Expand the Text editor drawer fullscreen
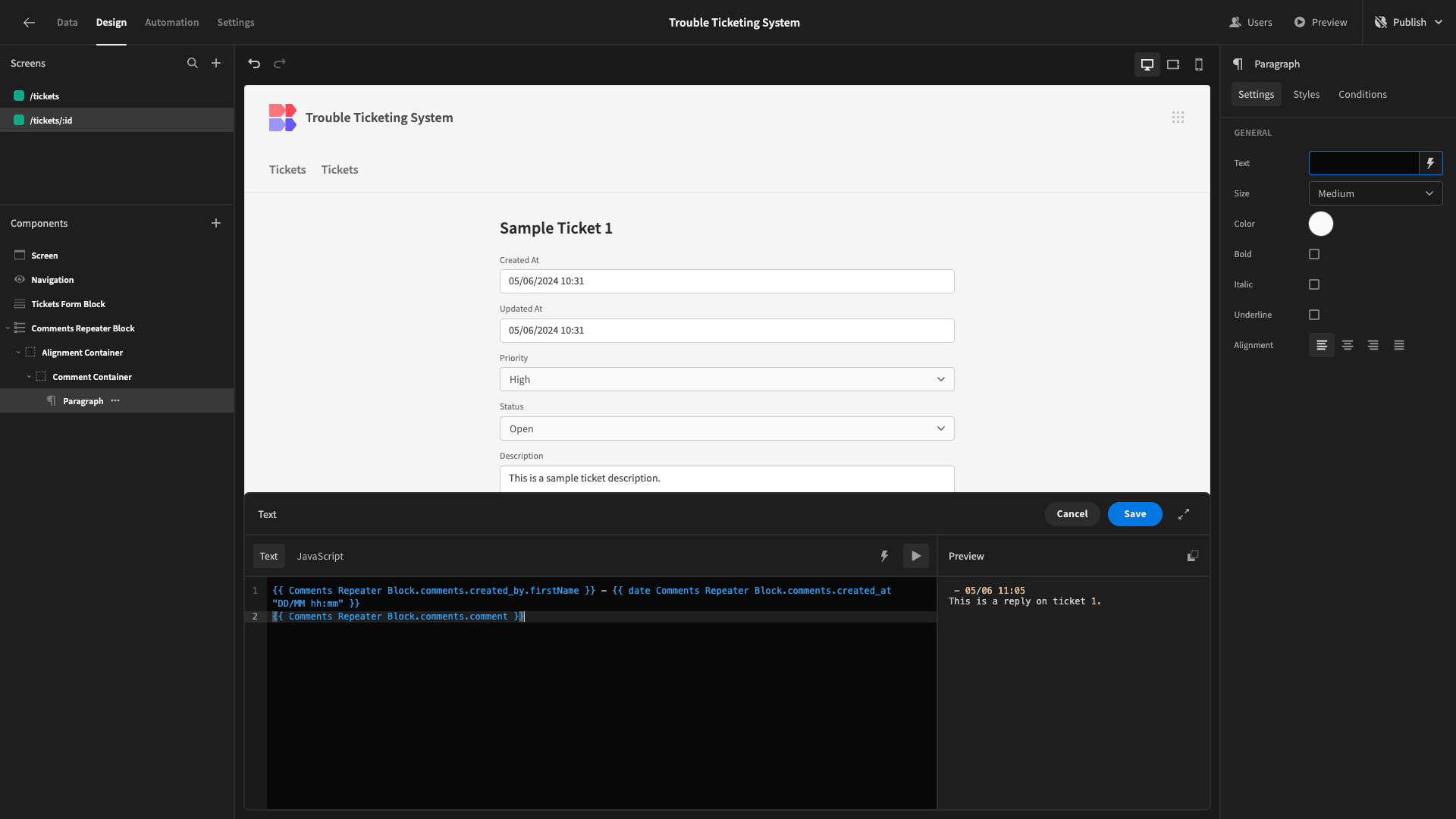Image resolution: width=1456 pixels, height=819 pixels. click(x=1184, y=514)
